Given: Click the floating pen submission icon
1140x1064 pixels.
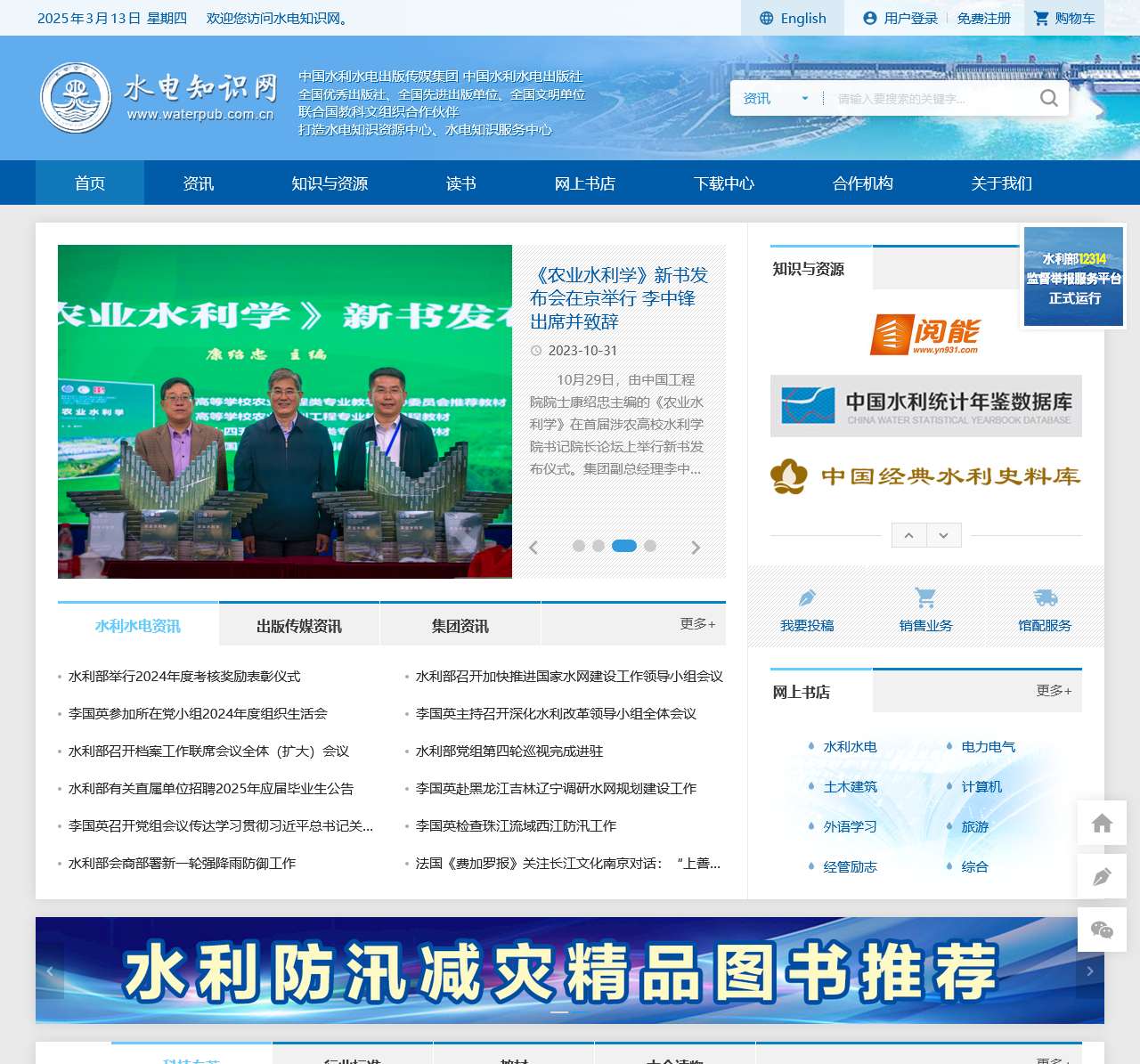Looking at the screenshot, I should tap(1102, 876).
